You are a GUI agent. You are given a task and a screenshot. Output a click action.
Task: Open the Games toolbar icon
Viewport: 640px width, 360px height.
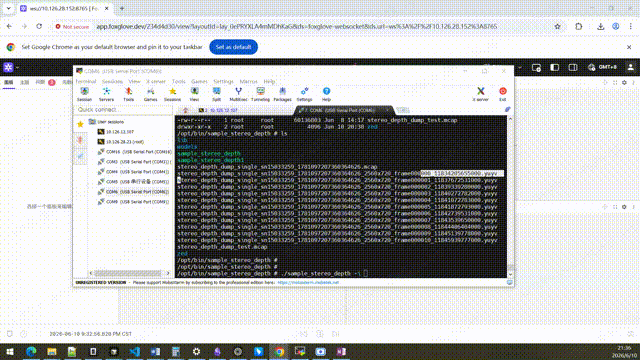click(151, 94)
